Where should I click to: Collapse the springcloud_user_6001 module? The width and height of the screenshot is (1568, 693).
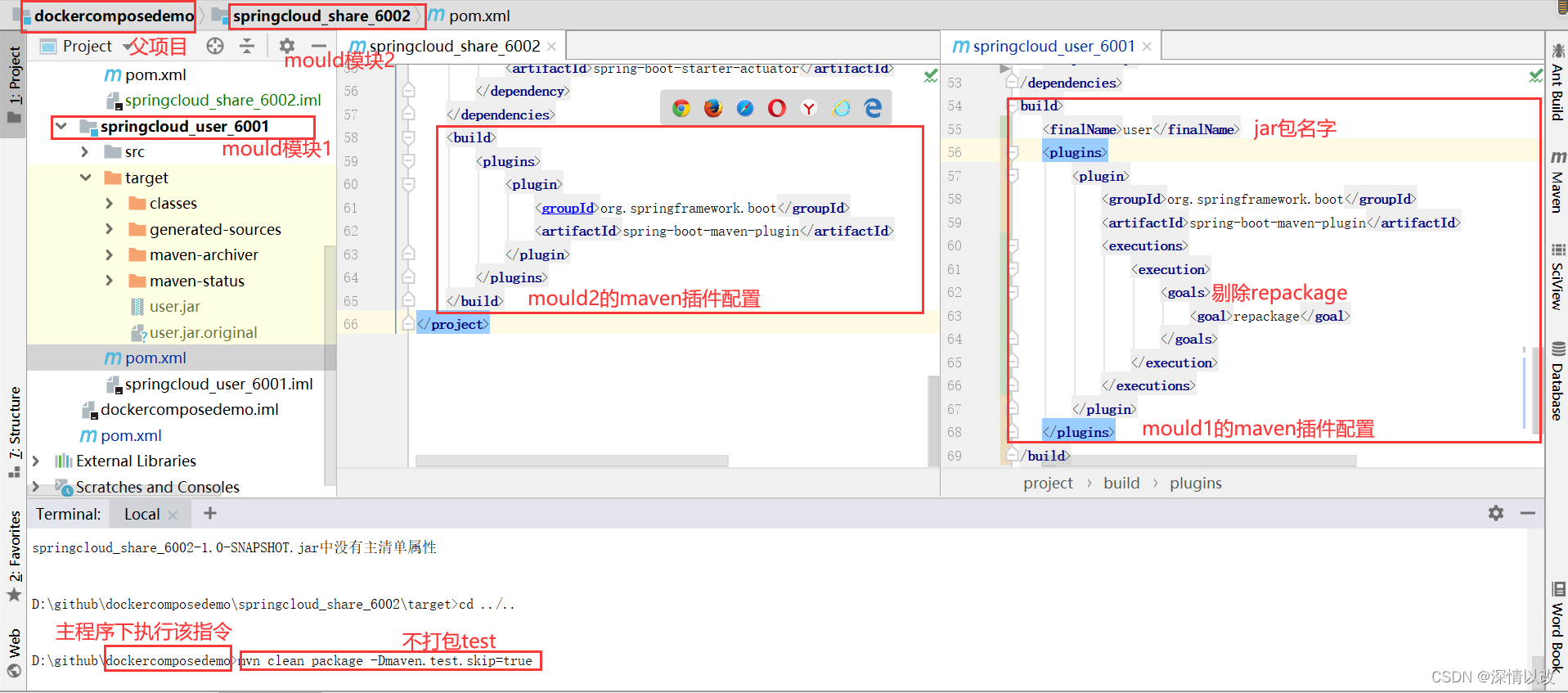[61, 126]
